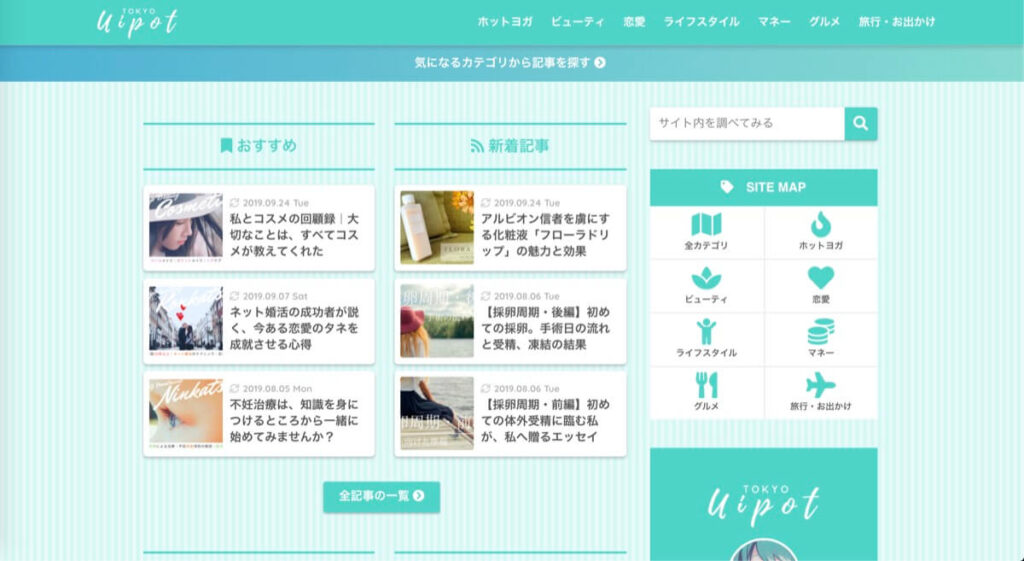
Task: Click date 2019.08.05 Mon
Action: tap(277, 389)
